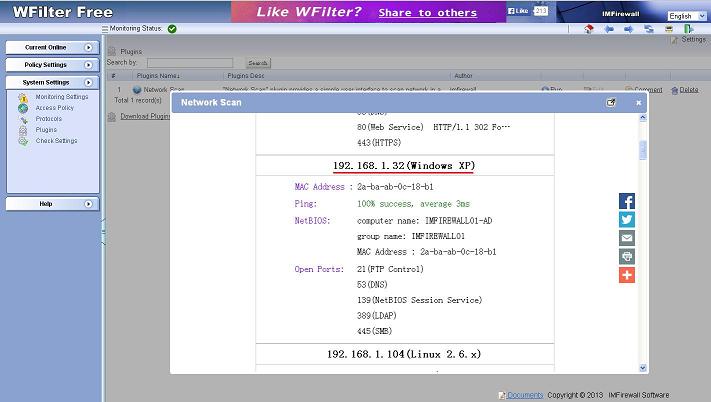Open Protocols in sidebar
This screenshot has width=711, height=402.
49,119
